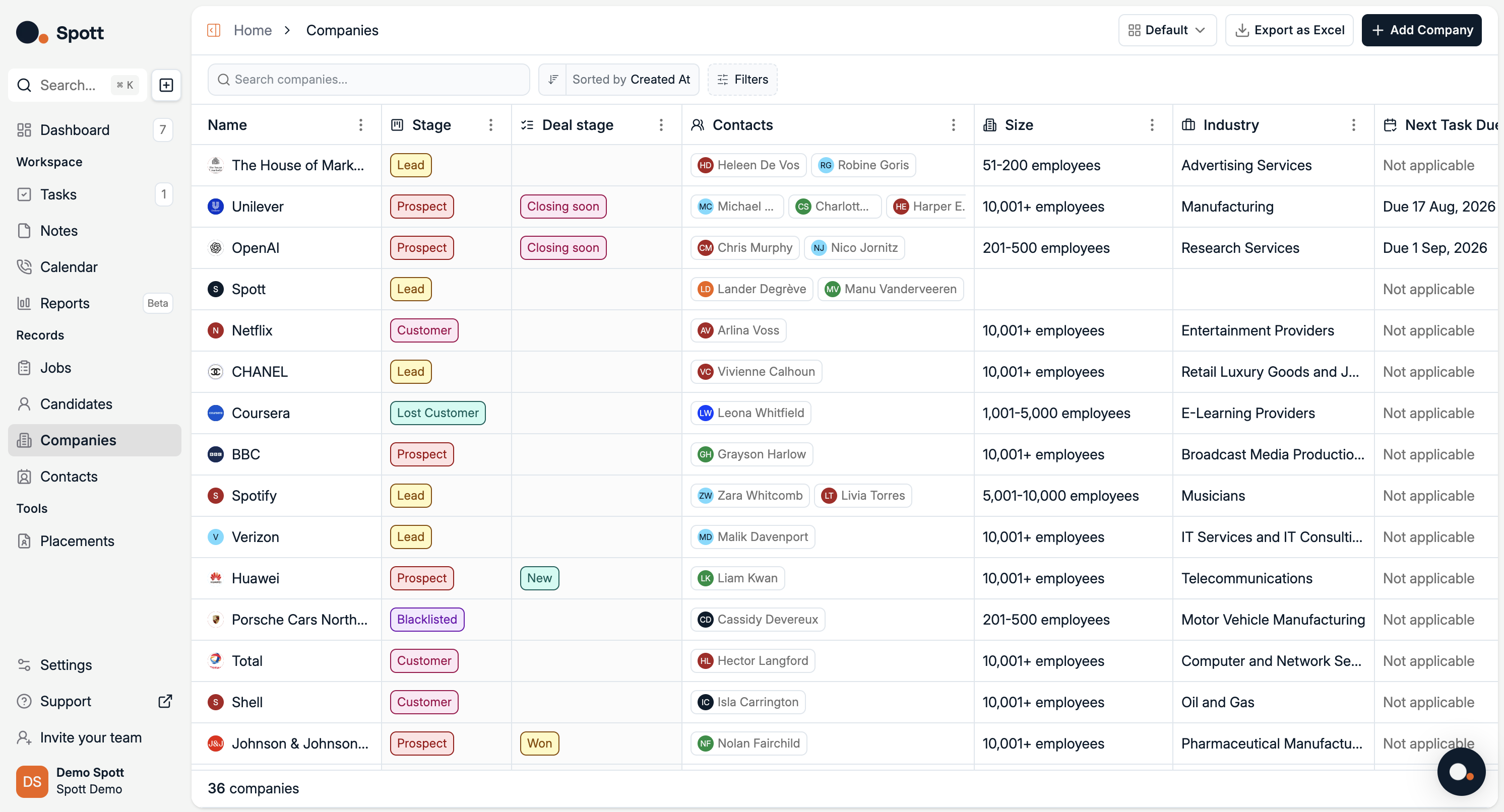Open Contacts in the sidebar
The image size is (1504, 812).
(x=95, y=477)
